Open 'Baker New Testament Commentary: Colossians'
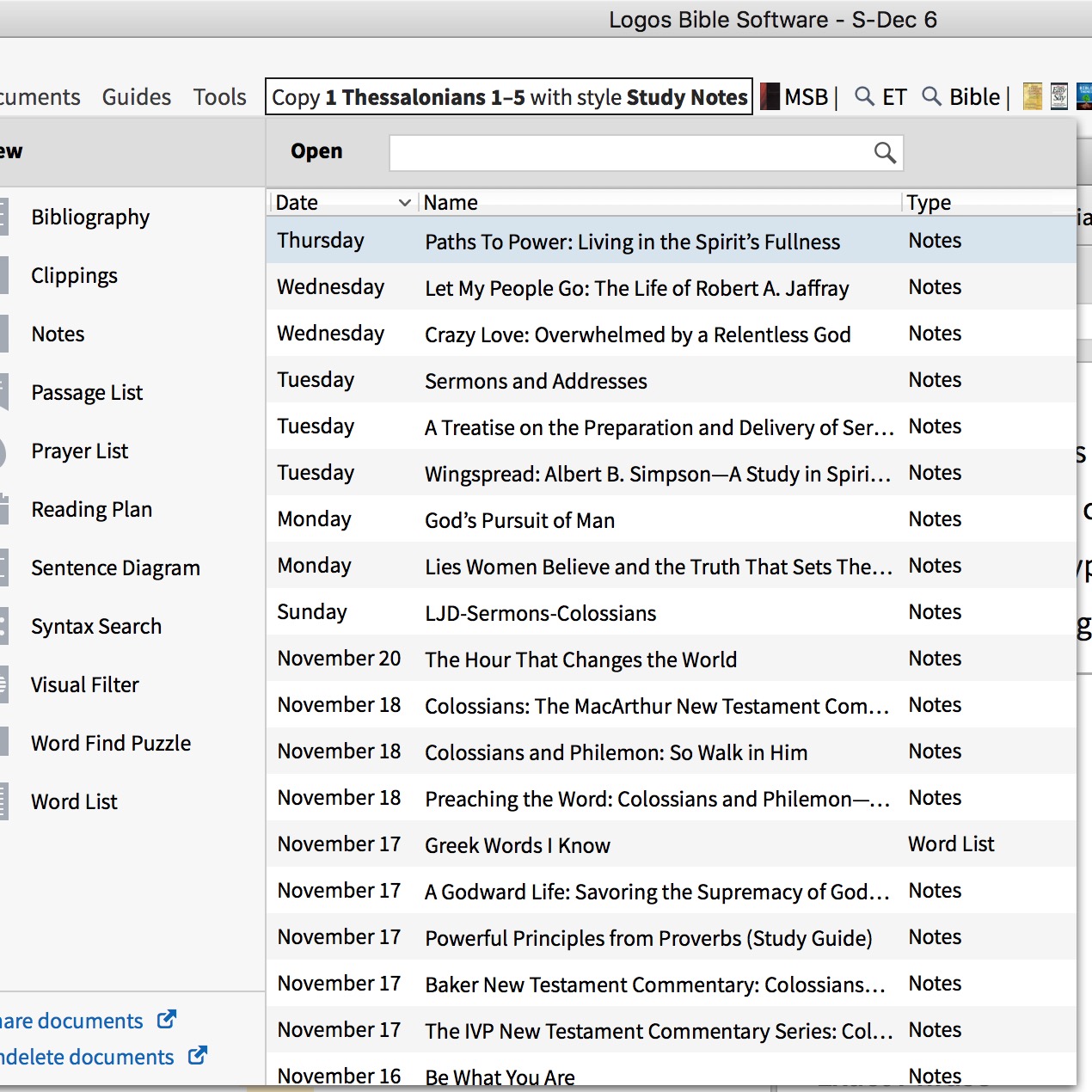Viewport: 1092px width, 1092px height. (x=671, y=984)
